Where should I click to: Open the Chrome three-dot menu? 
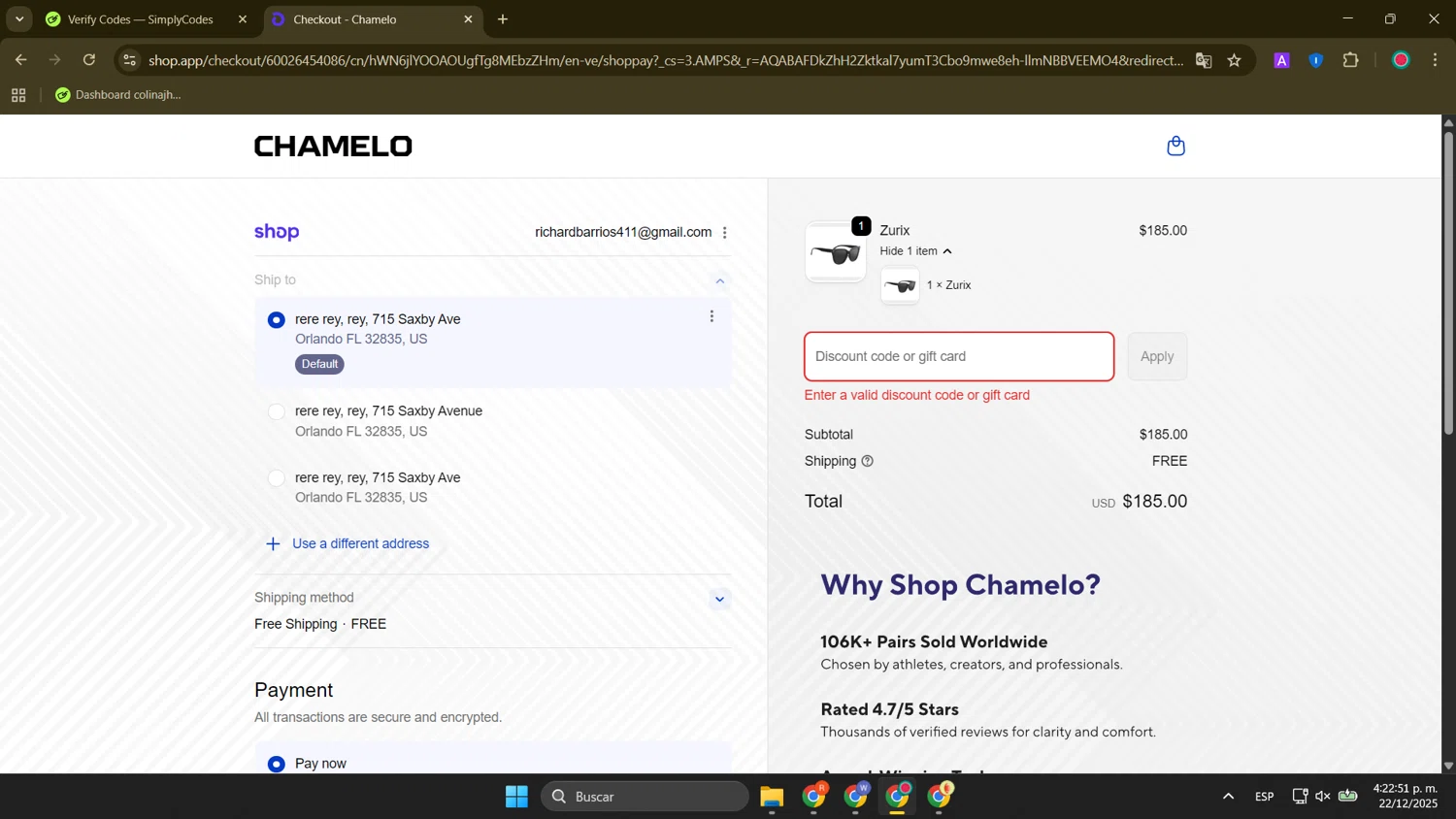point(1436,60)
